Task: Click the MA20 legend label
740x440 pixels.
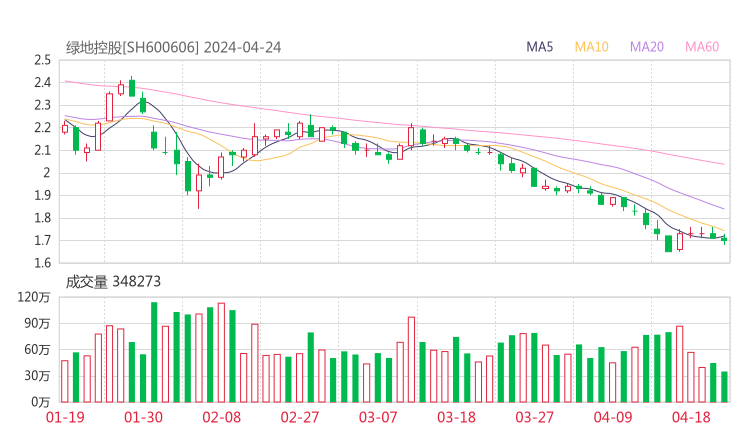Action: [x=647, y=47]
